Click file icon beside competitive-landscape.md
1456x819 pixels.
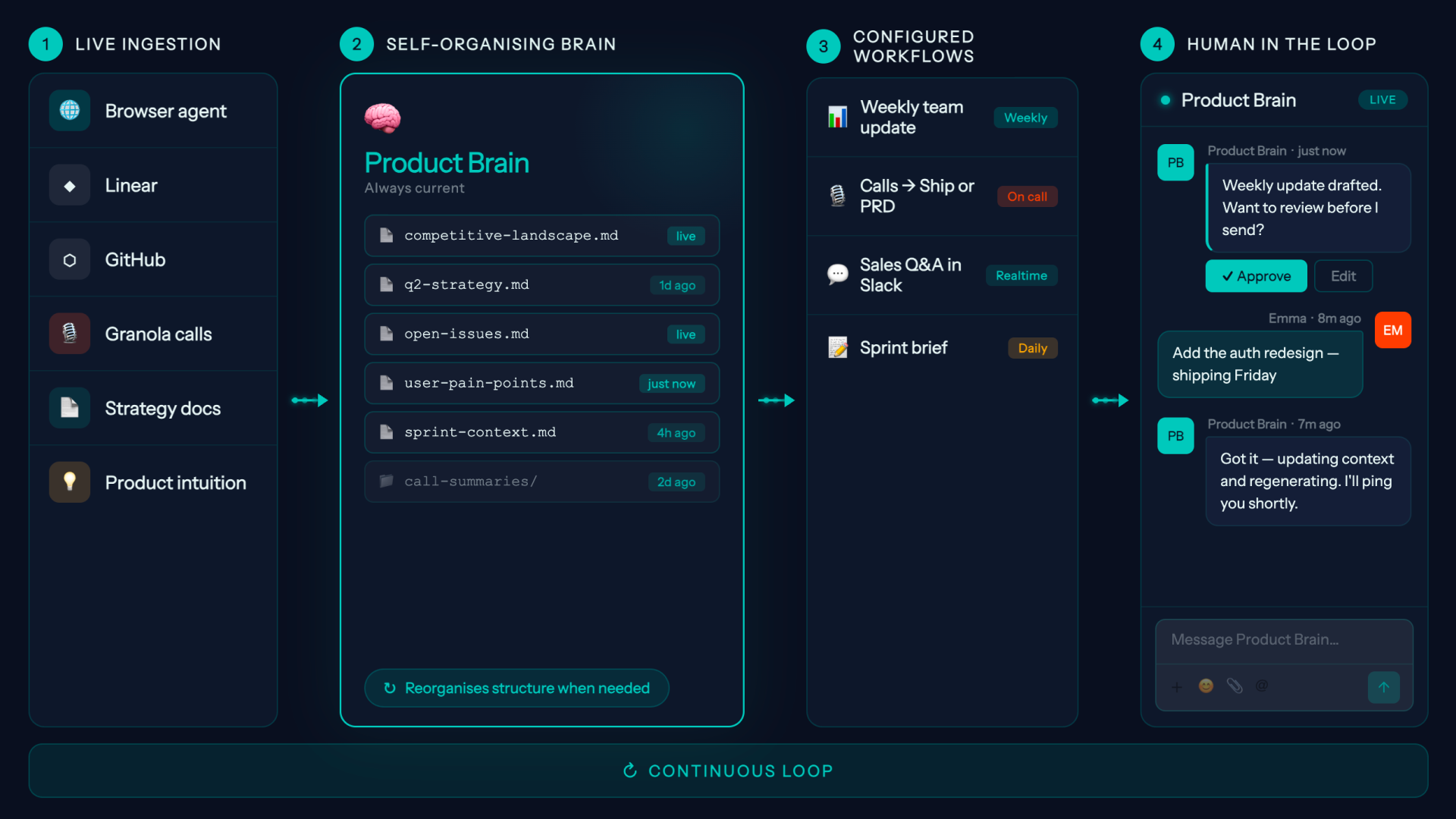click(386, 235)
